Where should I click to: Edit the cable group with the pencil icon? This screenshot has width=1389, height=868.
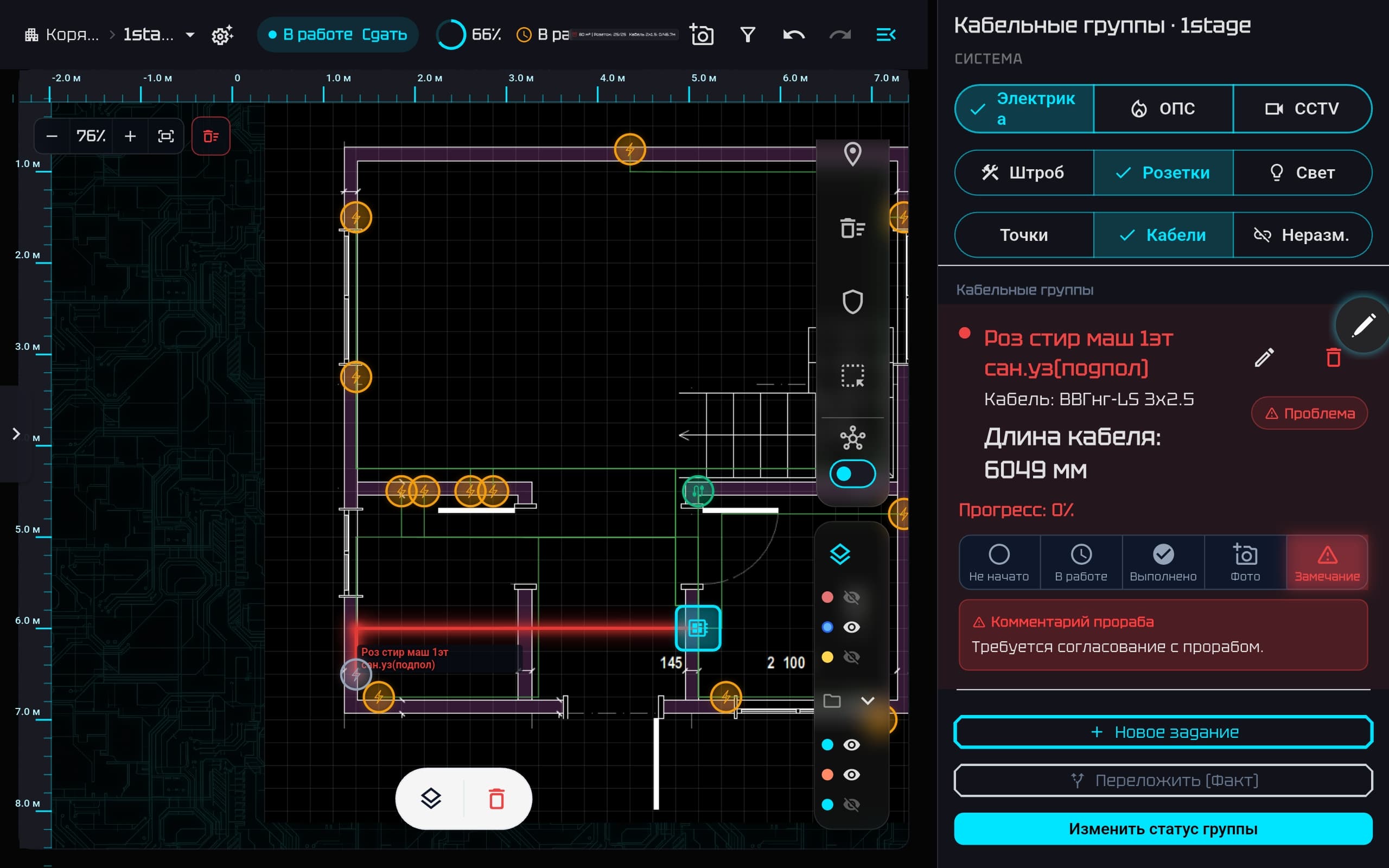tap(1264, 357)
